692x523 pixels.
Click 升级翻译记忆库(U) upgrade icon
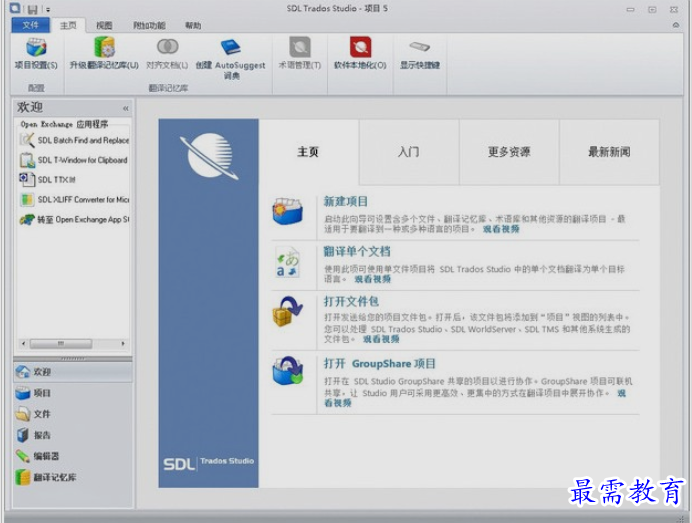[104, 47]
